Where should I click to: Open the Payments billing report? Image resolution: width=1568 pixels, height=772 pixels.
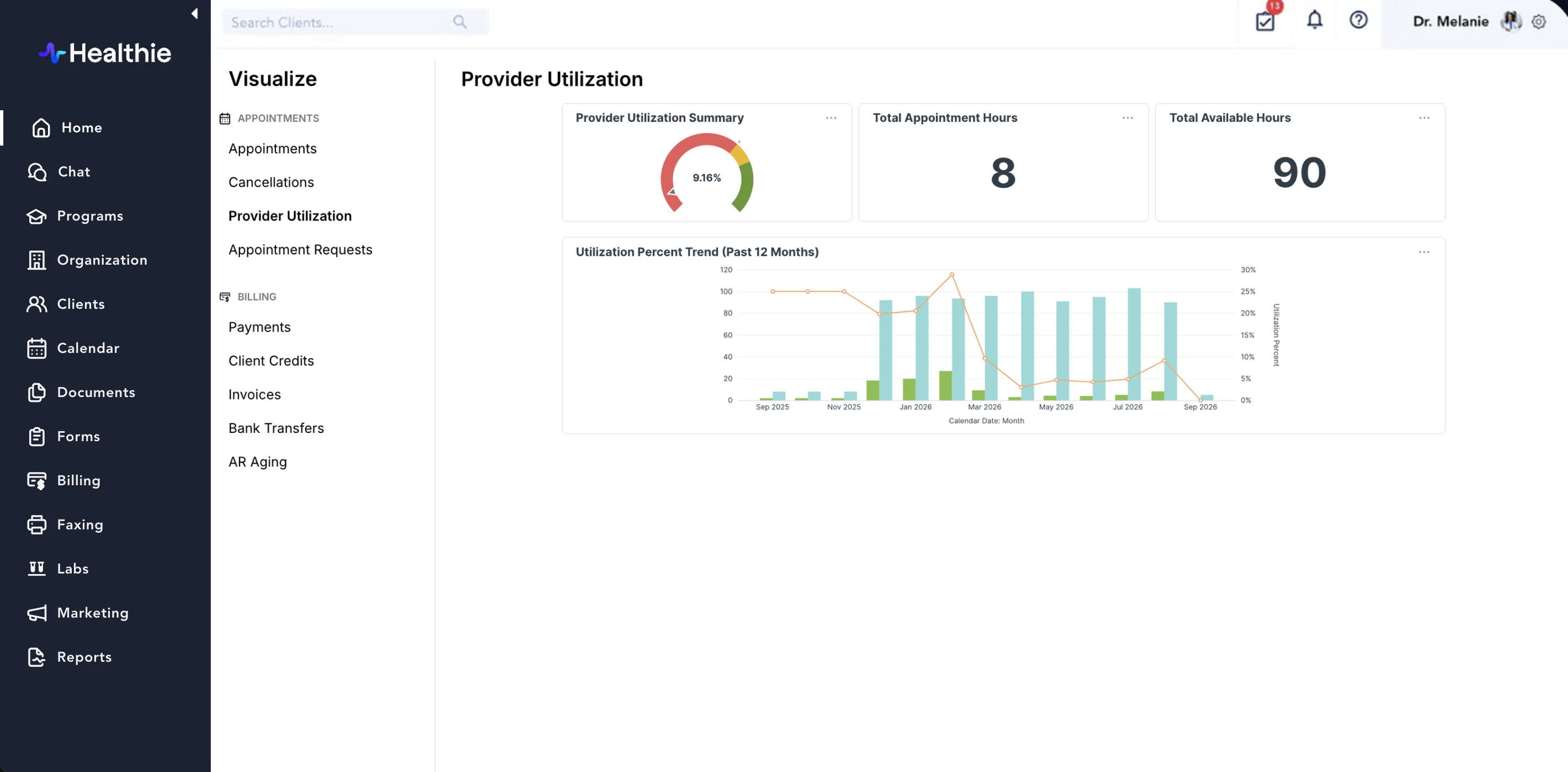pyautogui.click(x=259, y=328)
